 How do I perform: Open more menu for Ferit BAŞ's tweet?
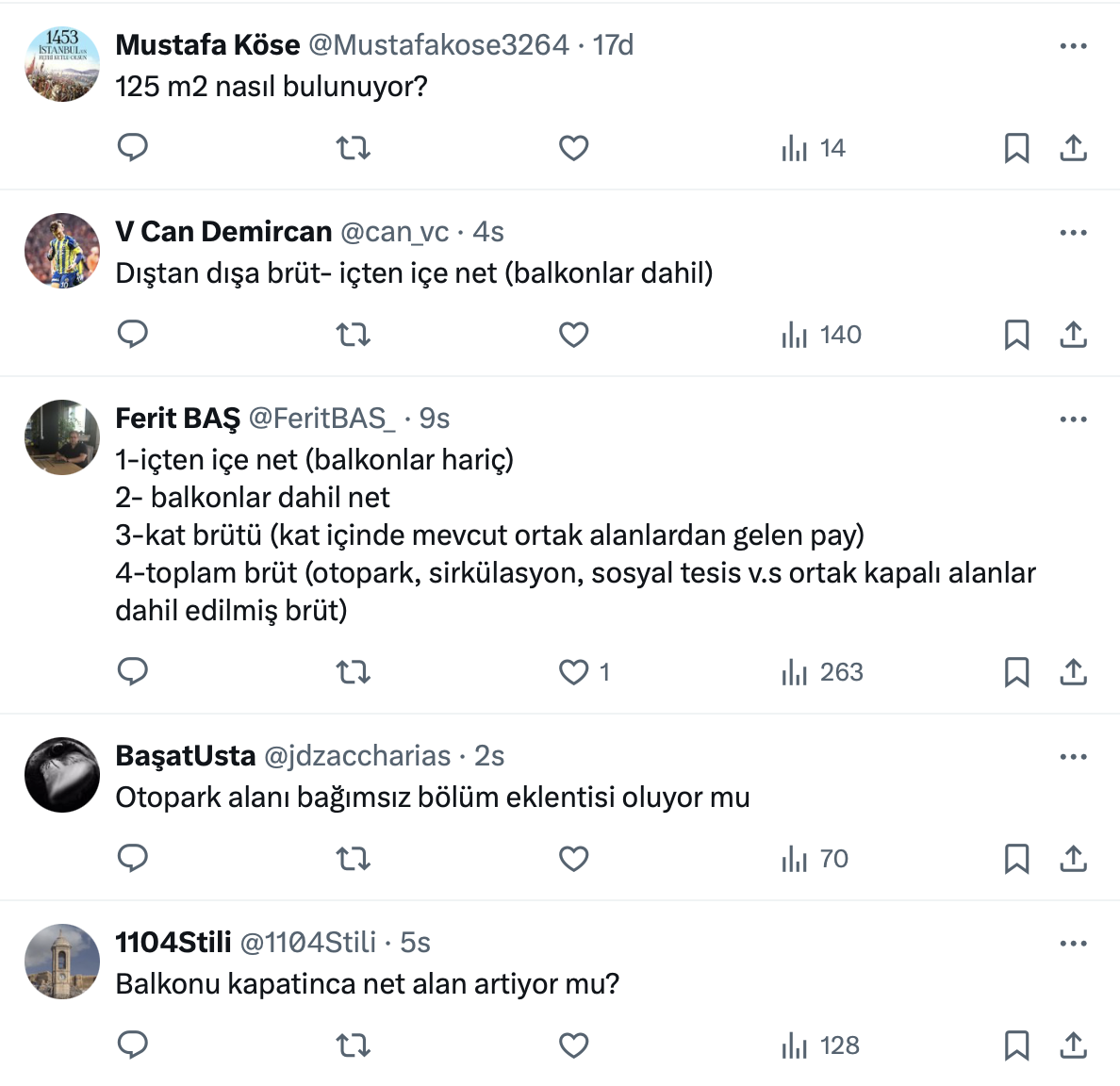tap(1073, 419)
